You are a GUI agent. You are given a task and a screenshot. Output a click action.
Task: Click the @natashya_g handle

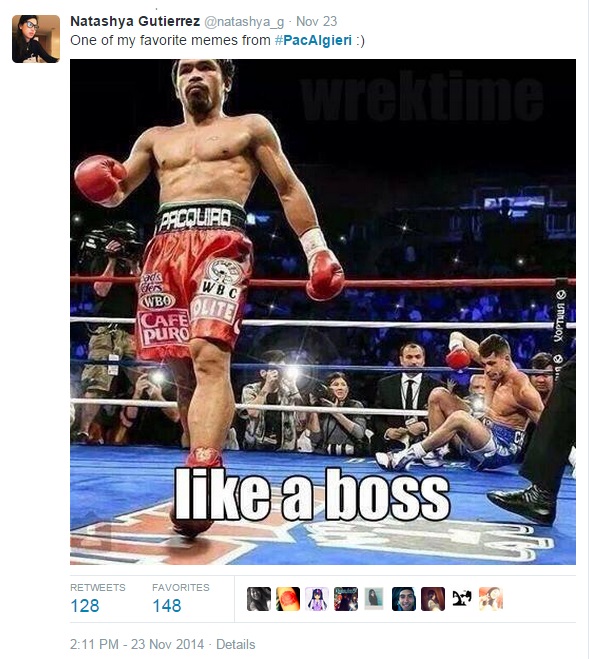[244, 21]
